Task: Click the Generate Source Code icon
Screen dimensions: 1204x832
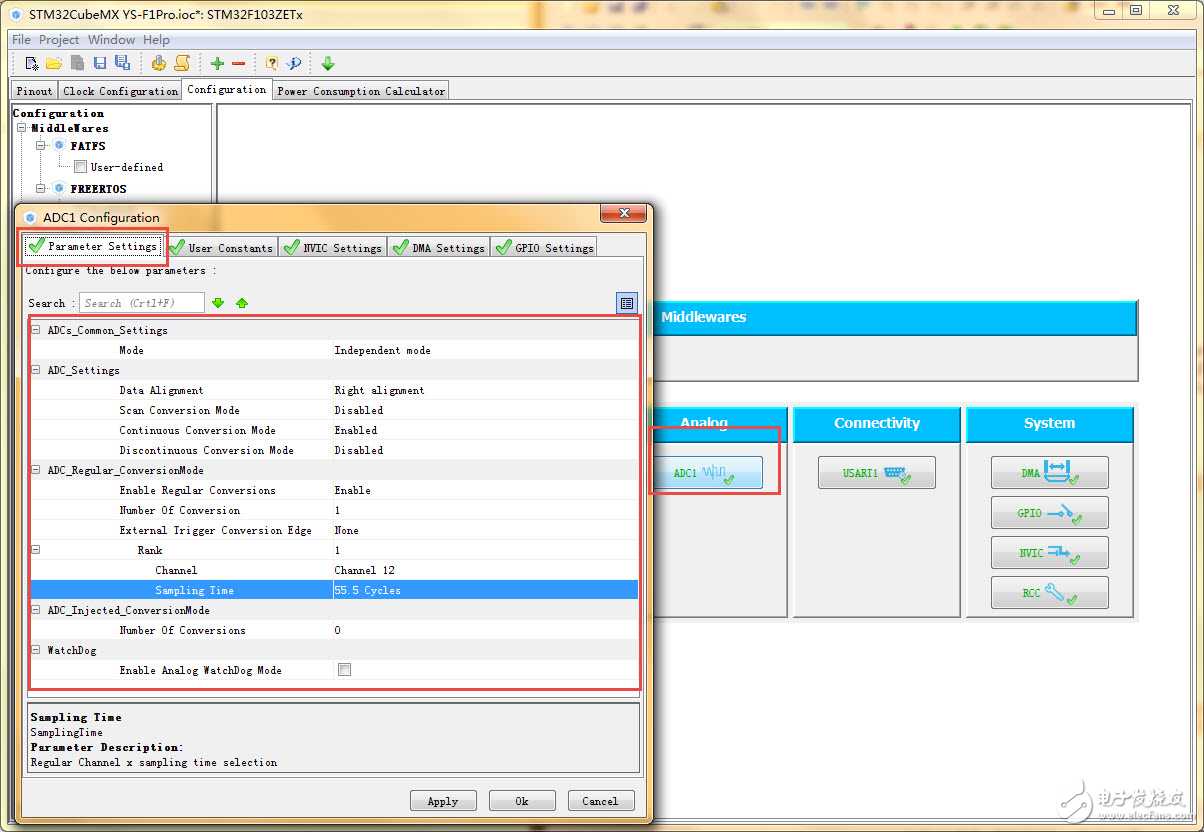Action: pyautogui.click(x=158, y=63)
